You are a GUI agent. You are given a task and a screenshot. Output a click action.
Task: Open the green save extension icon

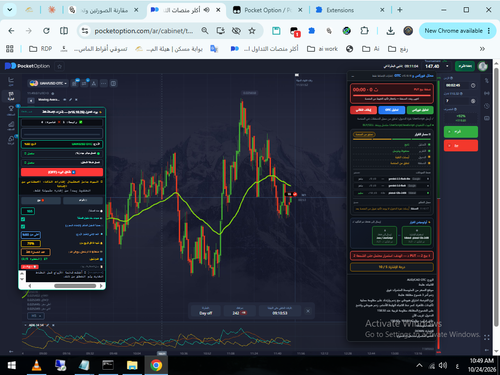point(276,31)
